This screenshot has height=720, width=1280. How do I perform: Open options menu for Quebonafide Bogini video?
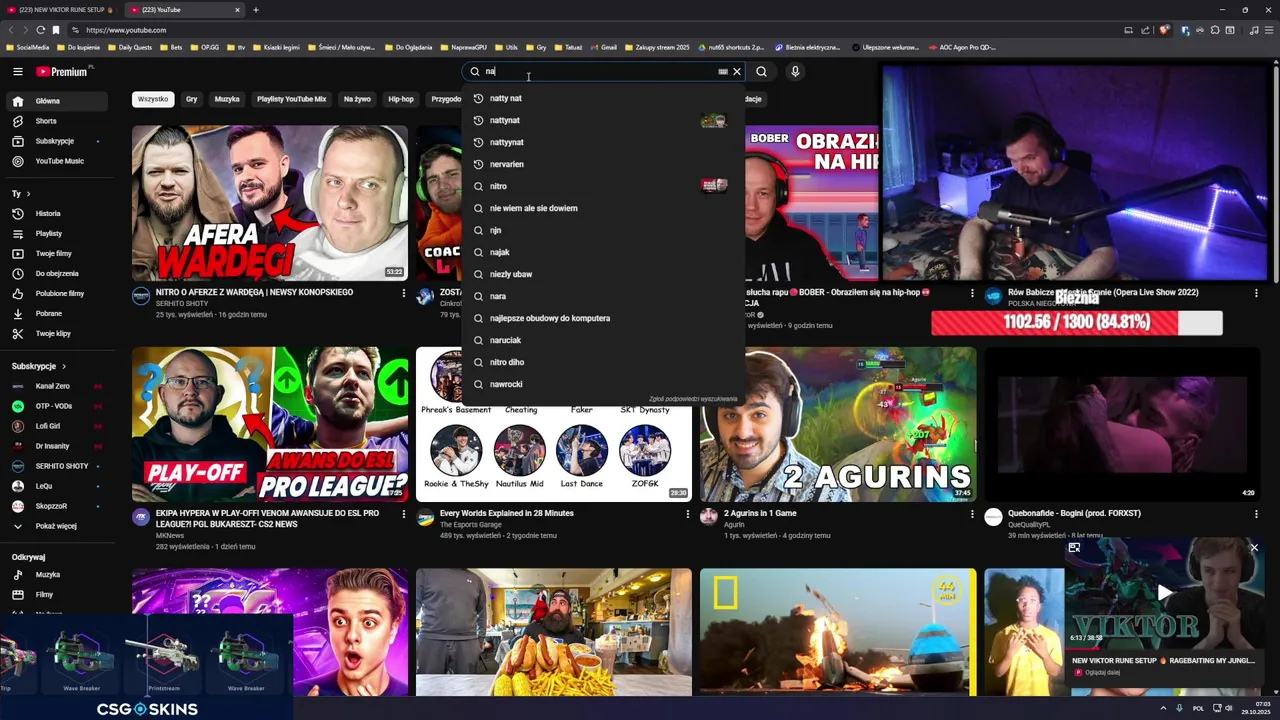pyautogui.click(x=1256, y=514)
